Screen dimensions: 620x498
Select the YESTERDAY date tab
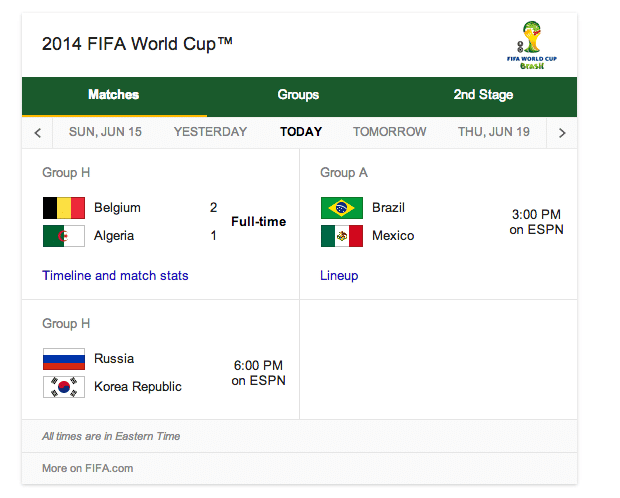point(210,132)
